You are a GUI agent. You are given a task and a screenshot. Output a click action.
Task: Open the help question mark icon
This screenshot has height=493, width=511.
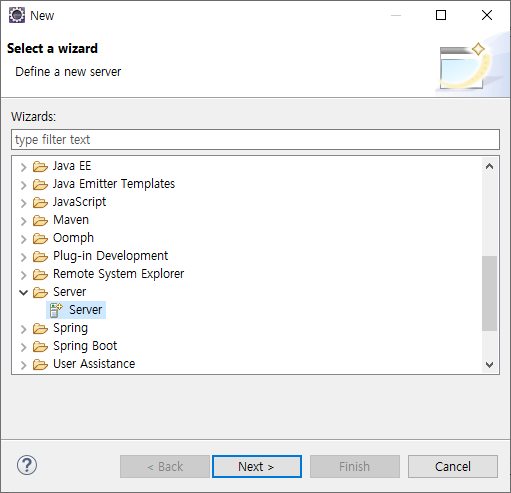(27, 465)
